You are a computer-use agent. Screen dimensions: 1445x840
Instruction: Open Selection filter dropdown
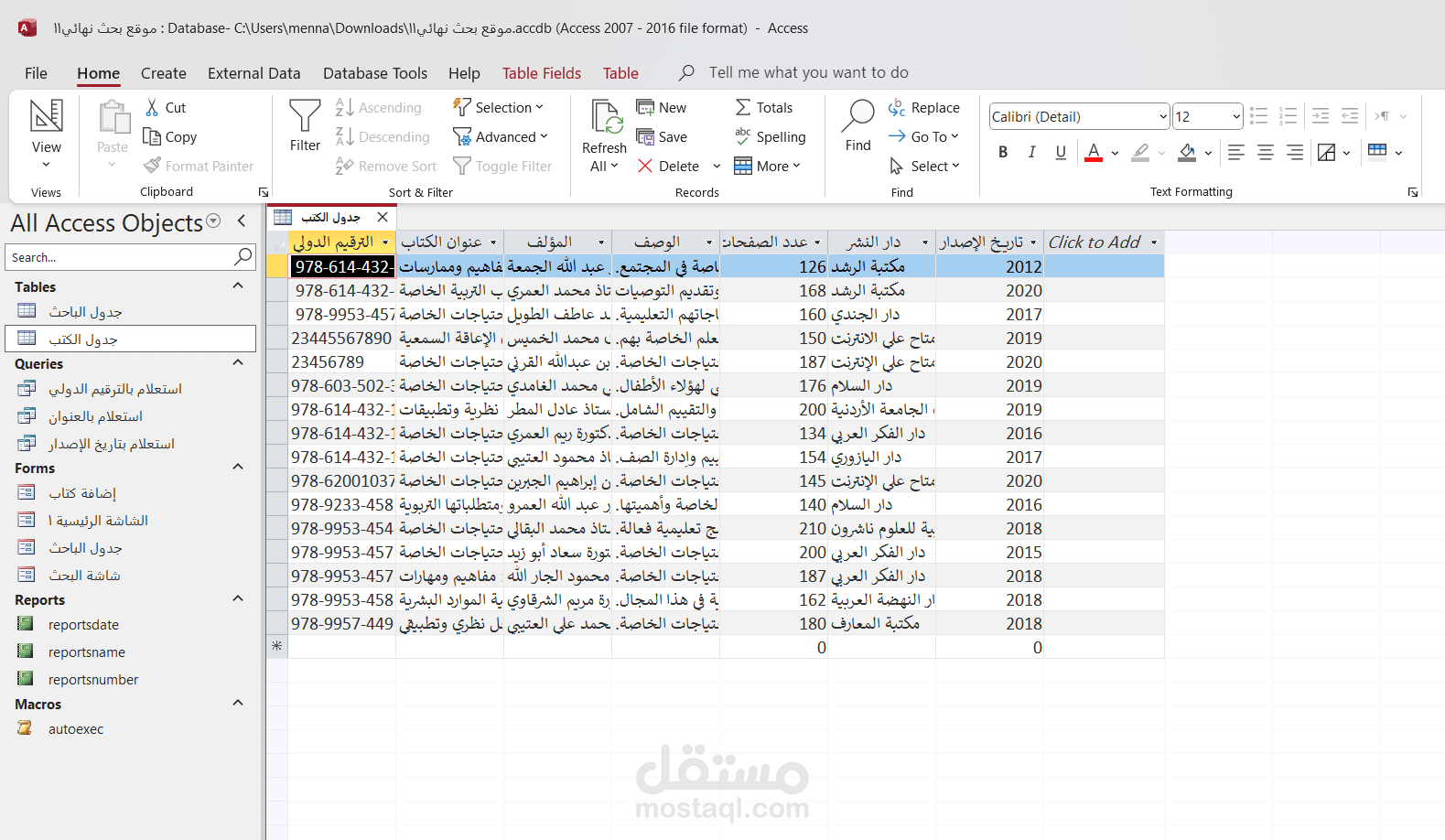[500, 108]
